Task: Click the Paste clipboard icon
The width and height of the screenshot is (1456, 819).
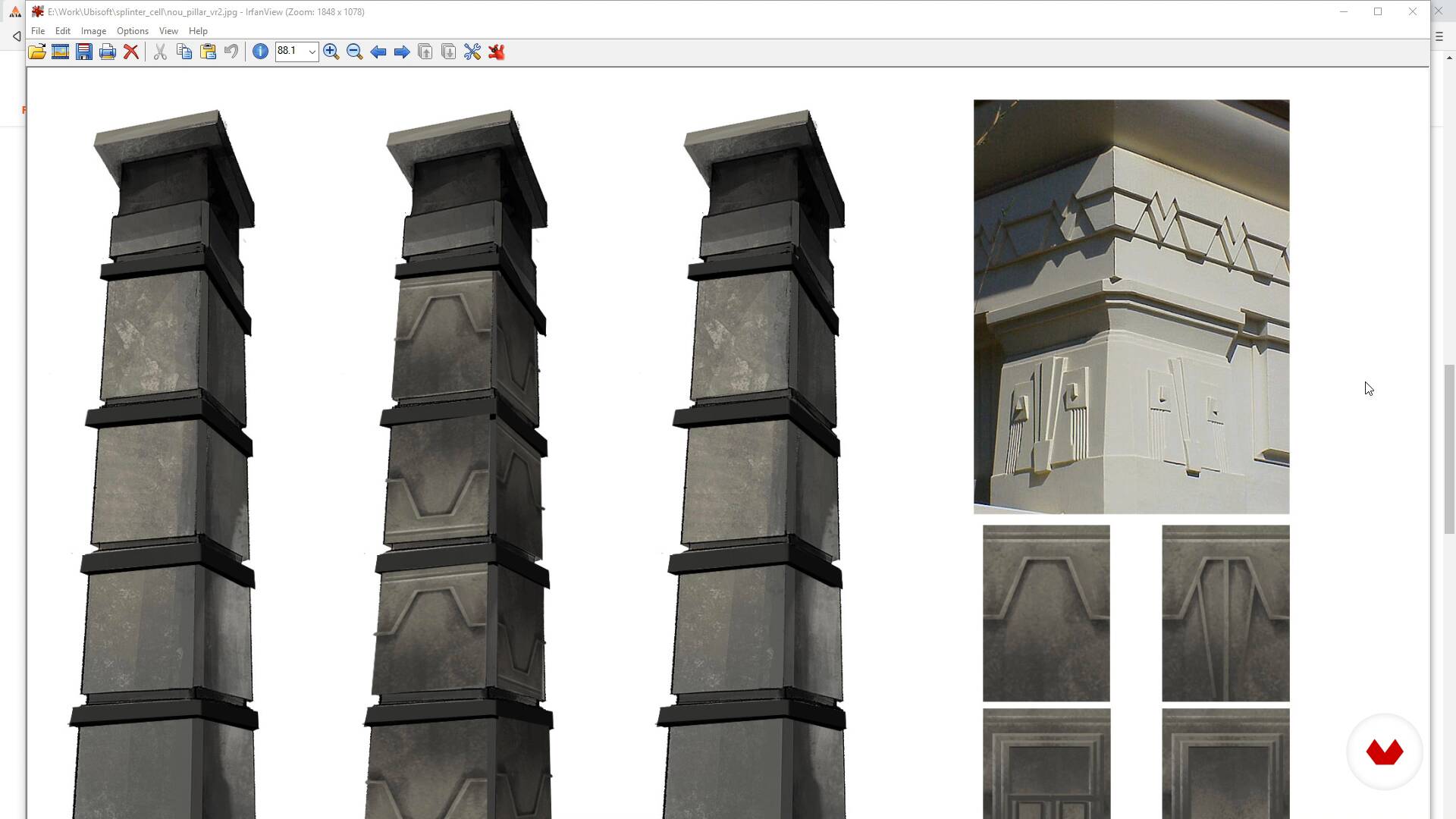Action: (208, 52)
